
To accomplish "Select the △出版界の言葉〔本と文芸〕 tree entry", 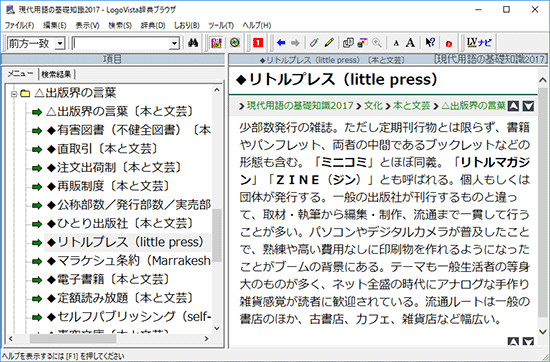I will (120, 112).
